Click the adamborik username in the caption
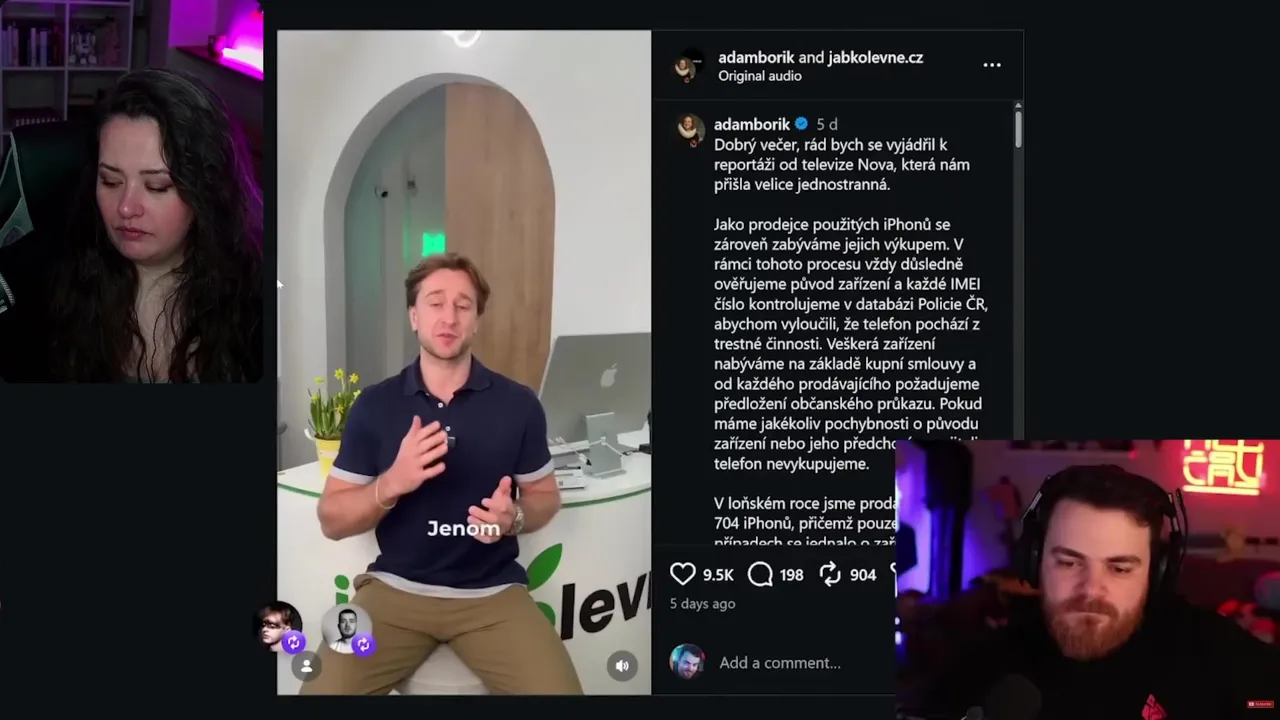1280x720 pixels. pyautogui.click(x=751, y=124)
